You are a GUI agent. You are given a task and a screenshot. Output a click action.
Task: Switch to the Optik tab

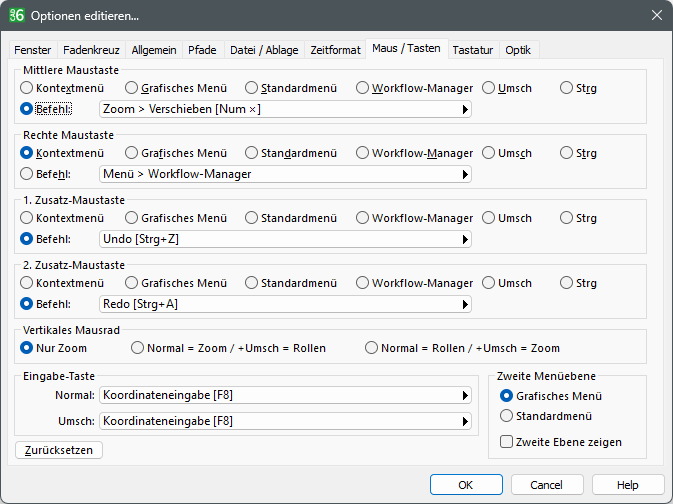[518, 50]
